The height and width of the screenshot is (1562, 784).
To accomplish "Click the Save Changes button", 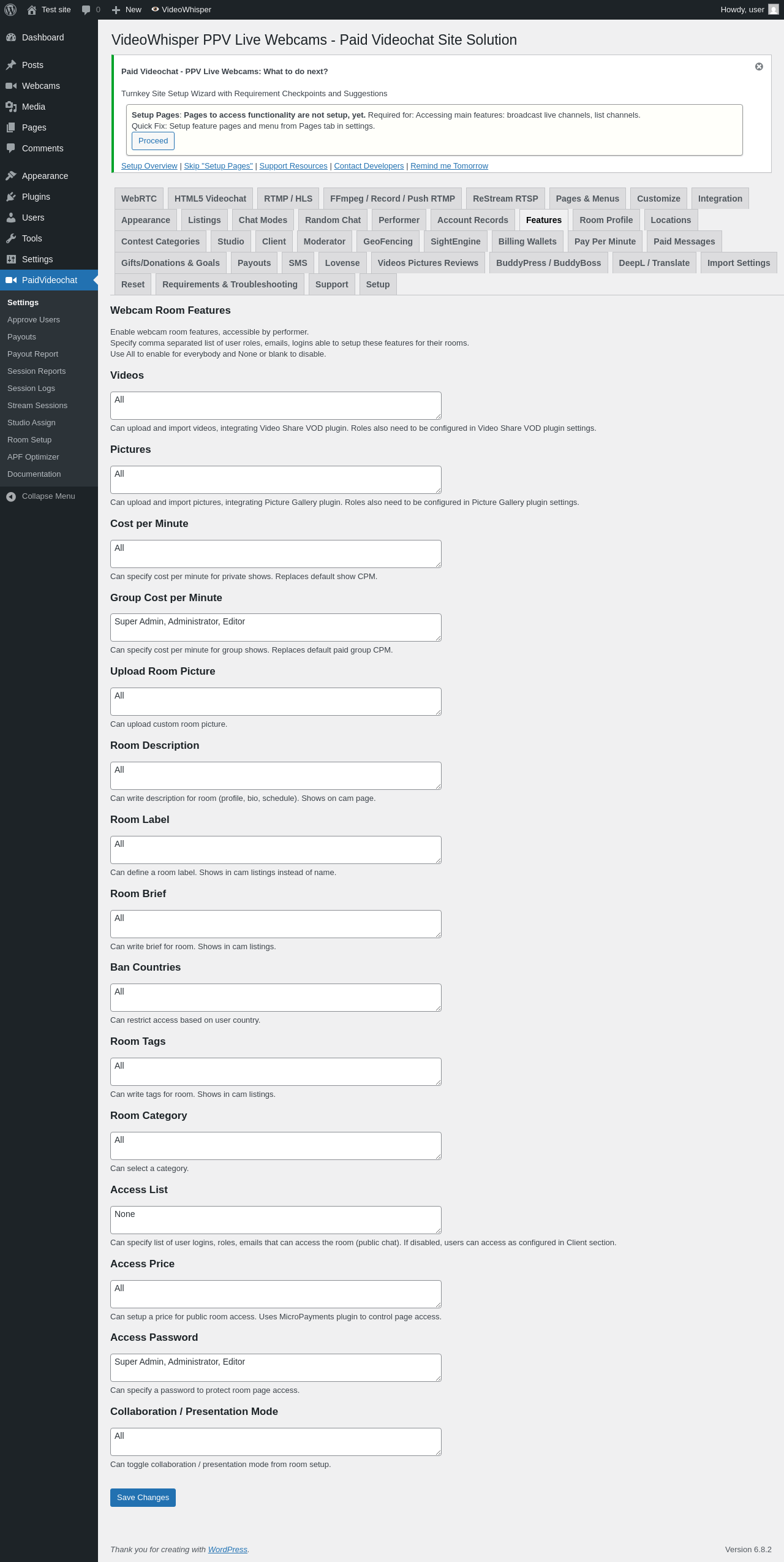I will [x=143, y=1498].
